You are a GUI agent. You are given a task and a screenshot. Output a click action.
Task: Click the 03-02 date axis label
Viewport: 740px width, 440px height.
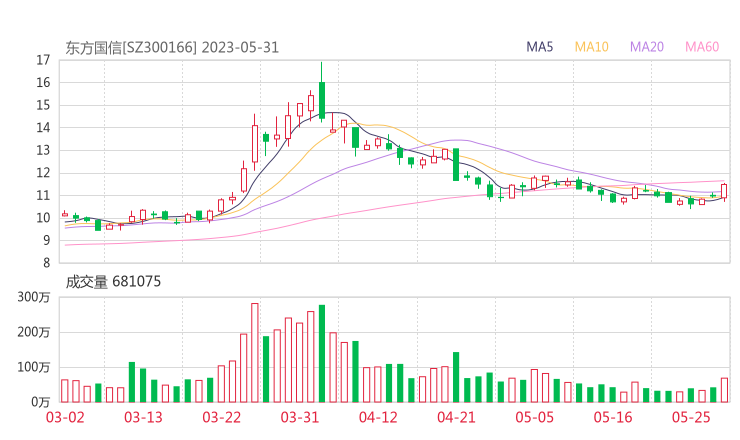65,417
